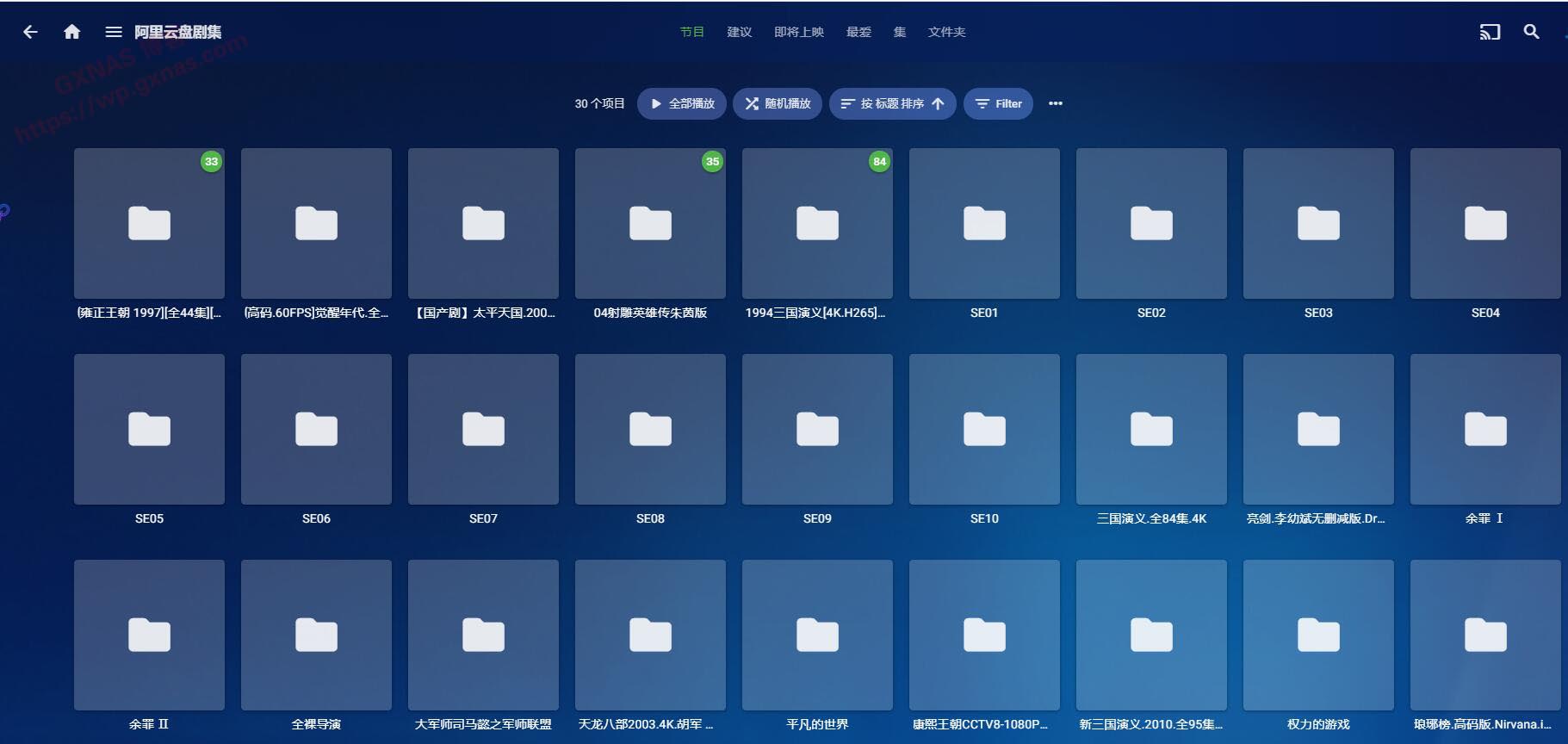Open the 04射雕英雄传朱茵版 folder thumbnail
Screen dimensions: 1568x744
650,224
